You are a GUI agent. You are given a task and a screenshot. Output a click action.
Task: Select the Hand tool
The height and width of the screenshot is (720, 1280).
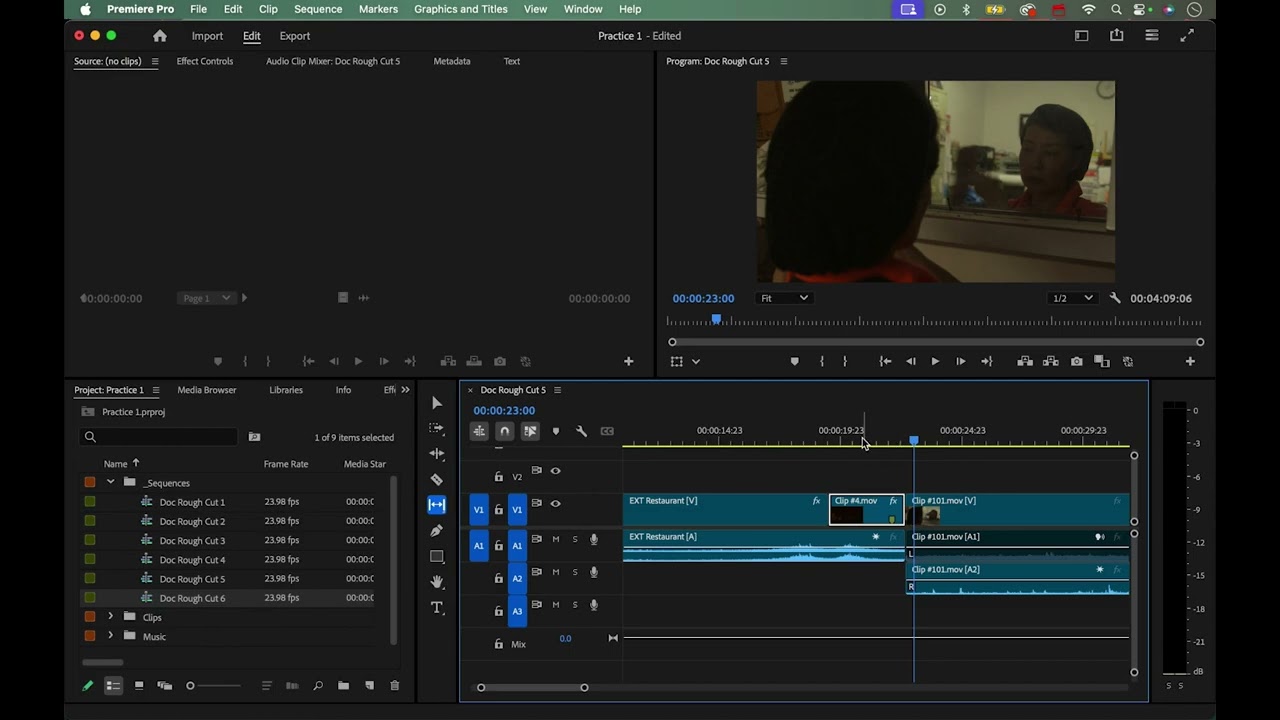pyautogui.click(x=436, y=582)
